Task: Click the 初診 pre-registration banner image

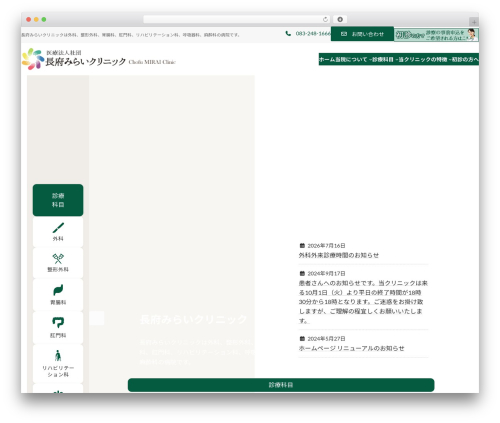Action: (436, 35)
